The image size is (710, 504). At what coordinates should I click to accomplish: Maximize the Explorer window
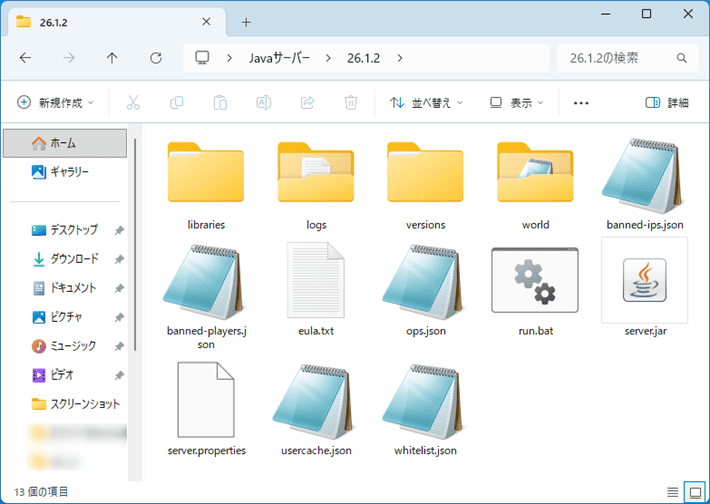tap(647, 14)
